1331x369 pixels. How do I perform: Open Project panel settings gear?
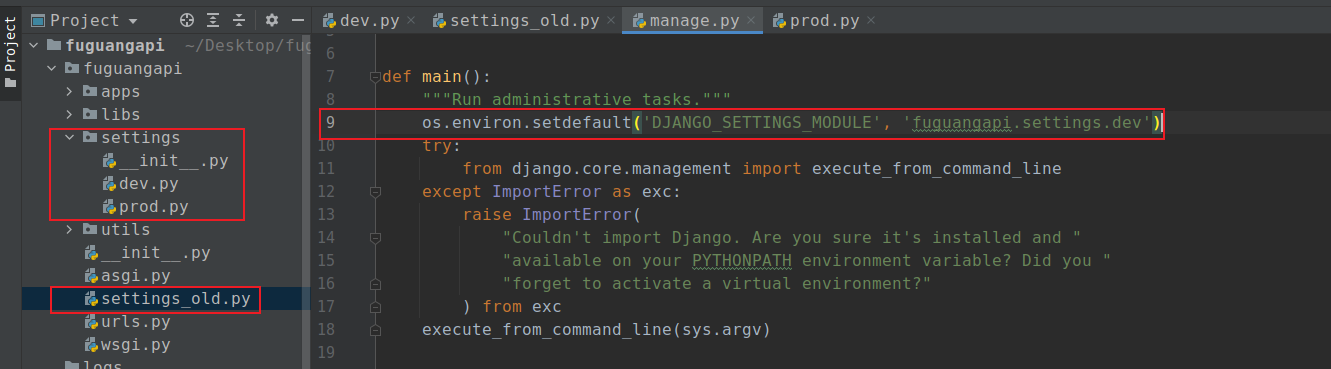273,20
